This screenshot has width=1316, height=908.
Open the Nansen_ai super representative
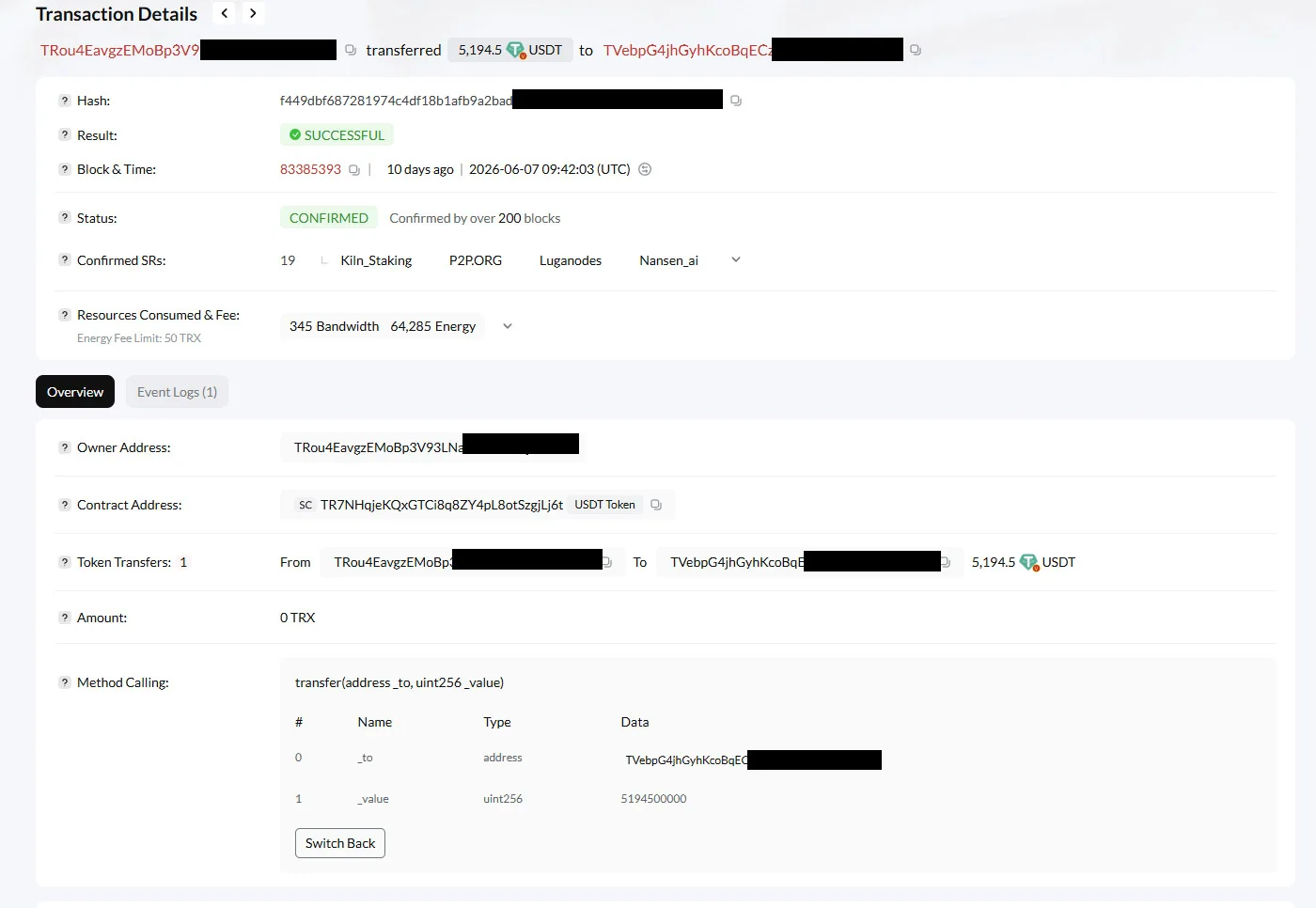click(668, 260)
